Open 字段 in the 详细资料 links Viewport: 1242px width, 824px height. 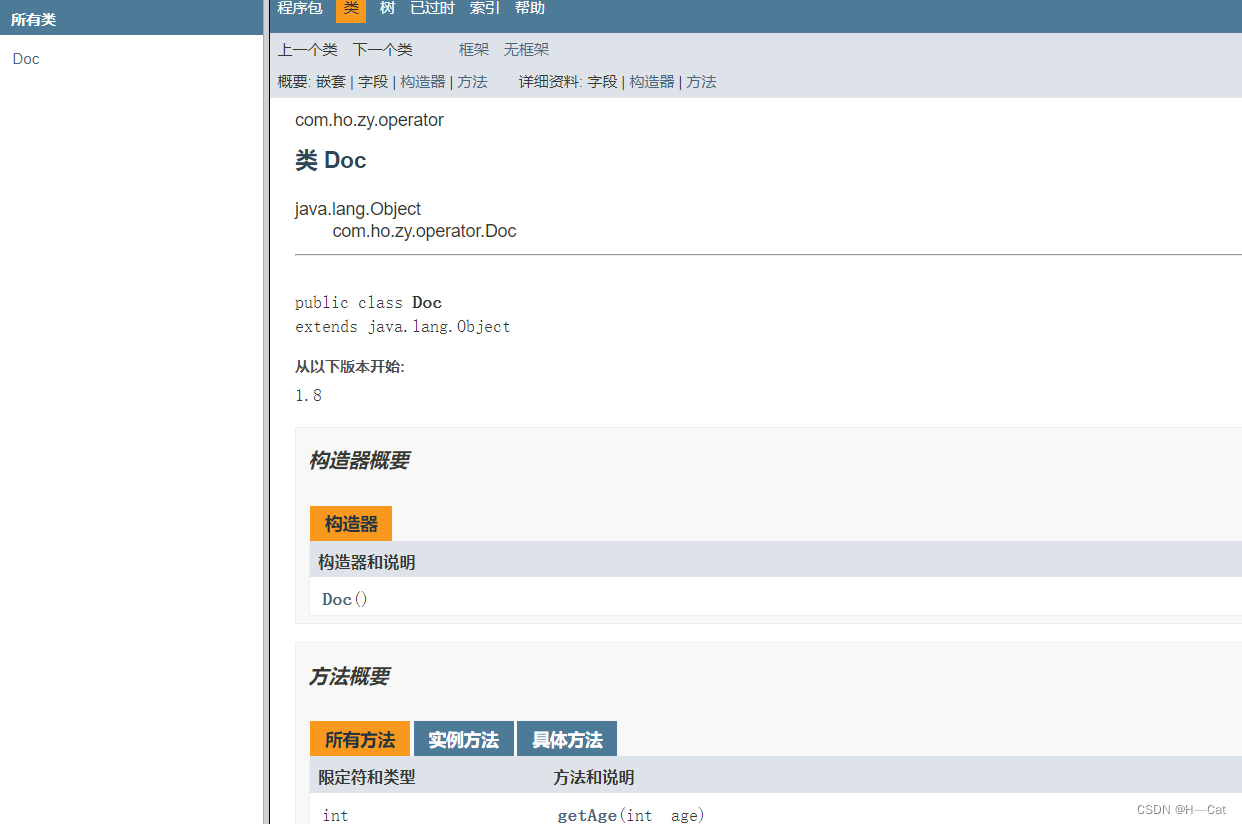tap(602, 81)
